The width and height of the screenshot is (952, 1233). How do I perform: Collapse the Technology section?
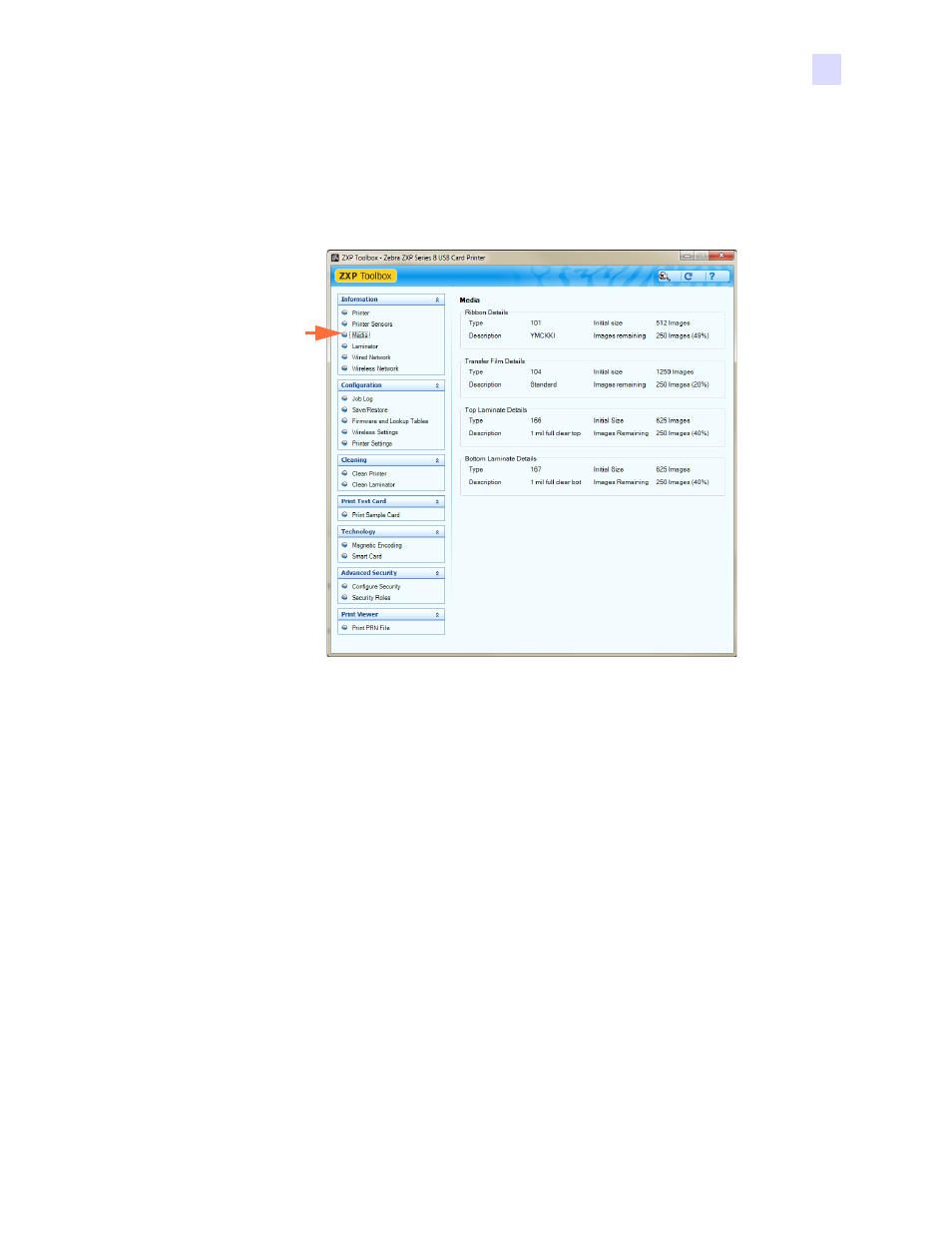tap(437, 532)
